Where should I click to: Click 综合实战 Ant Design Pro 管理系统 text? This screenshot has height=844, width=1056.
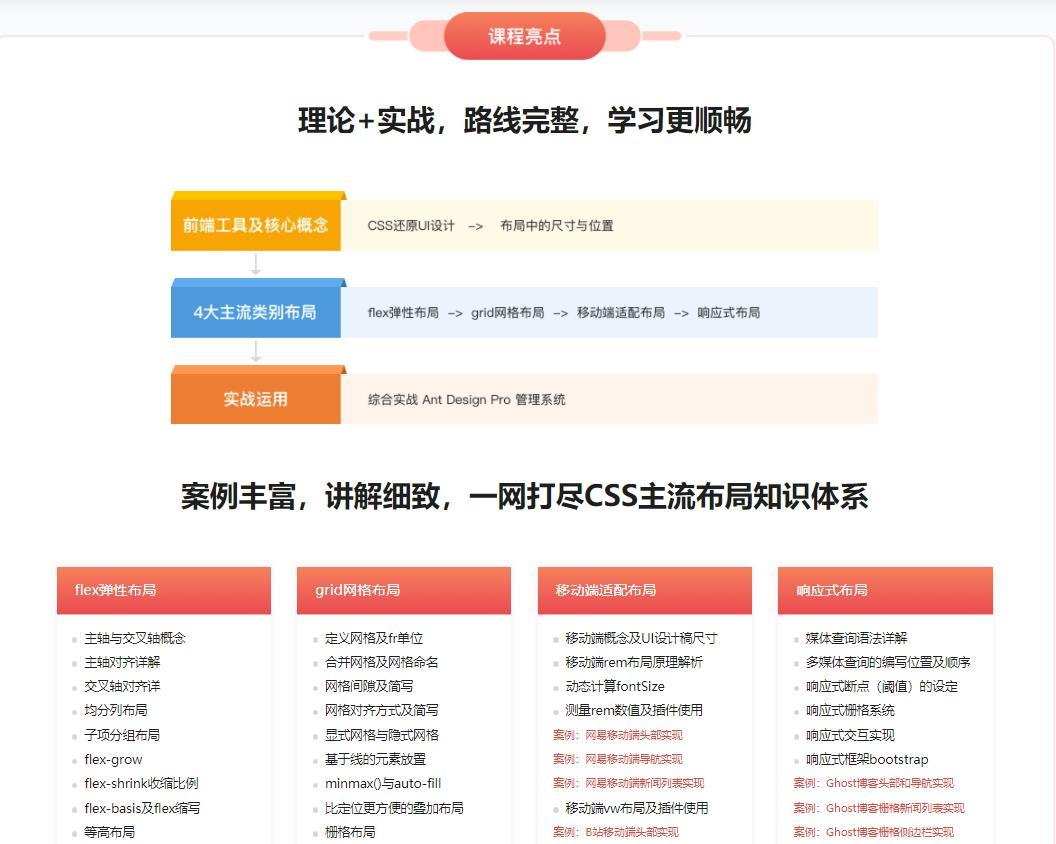pos(466,400)
